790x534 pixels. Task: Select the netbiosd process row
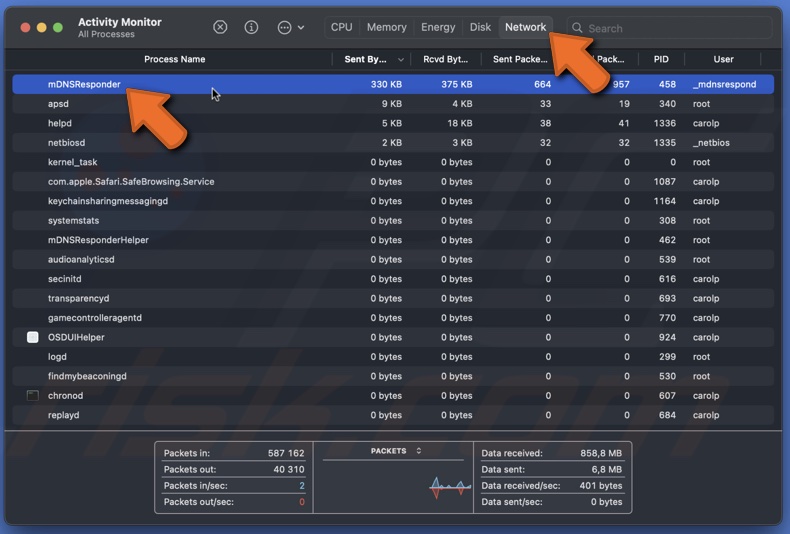point(393,143)
